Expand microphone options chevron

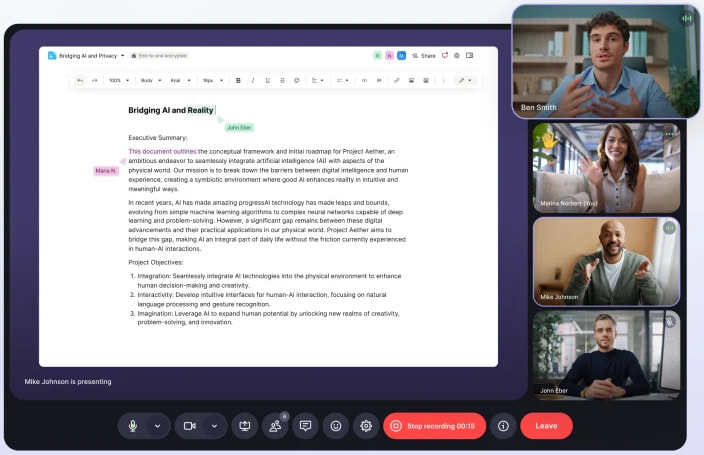pos(157,426)
